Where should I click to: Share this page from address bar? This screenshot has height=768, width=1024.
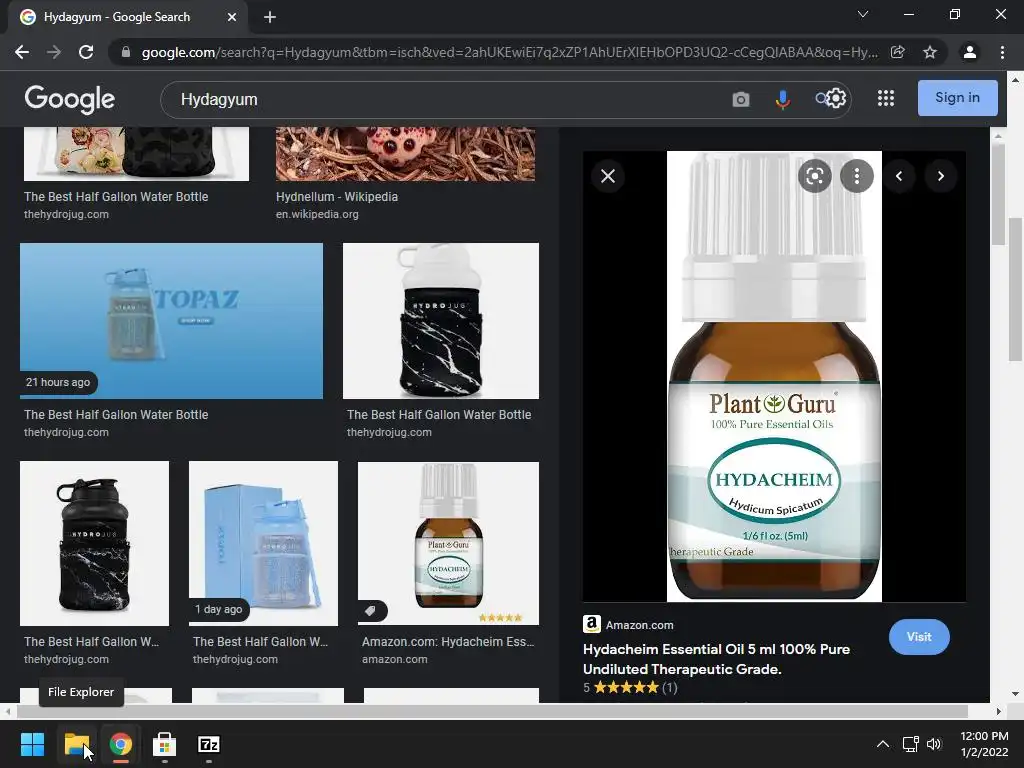click(x=898, y=52)
